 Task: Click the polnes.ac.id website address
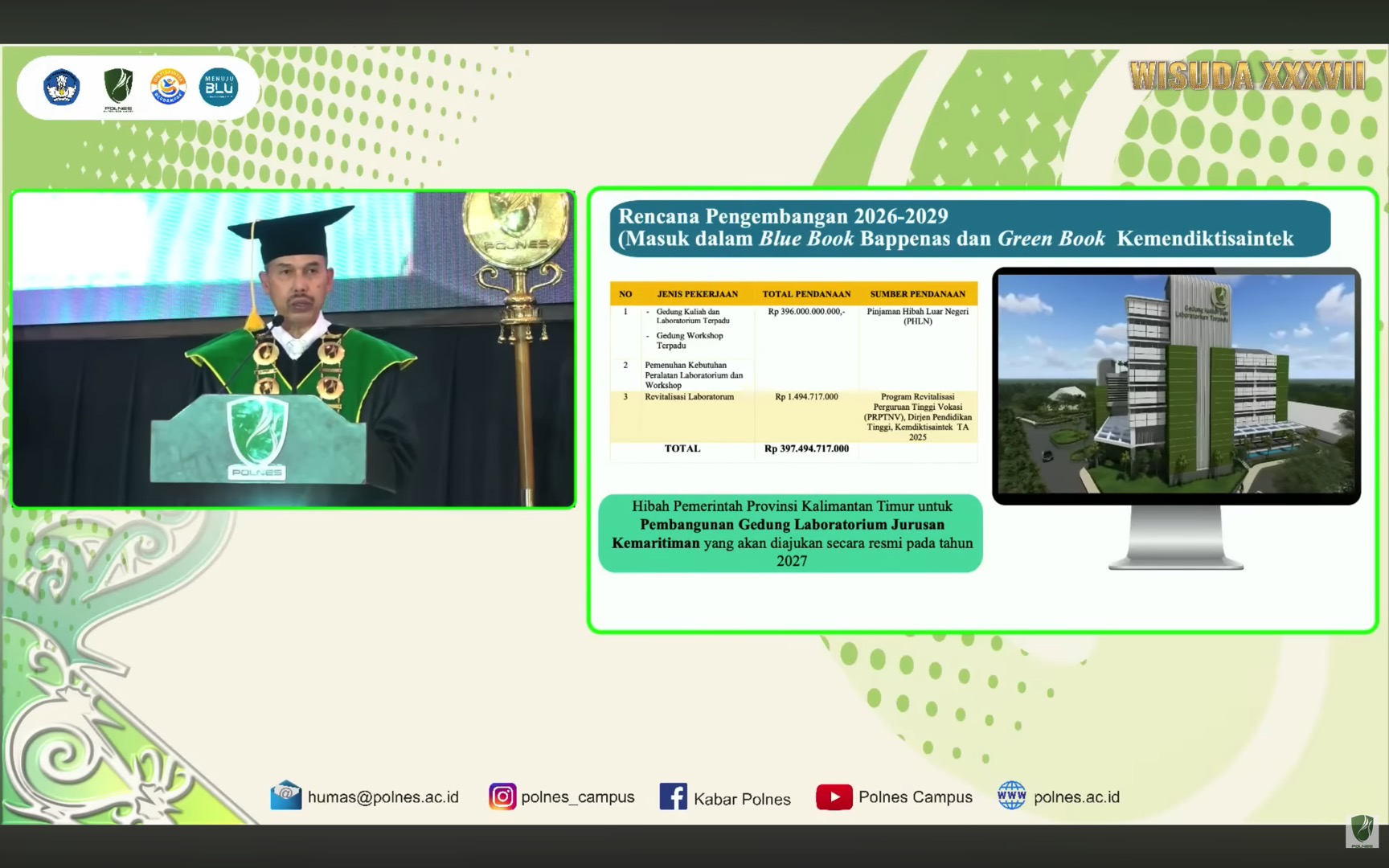[1076, 797]
